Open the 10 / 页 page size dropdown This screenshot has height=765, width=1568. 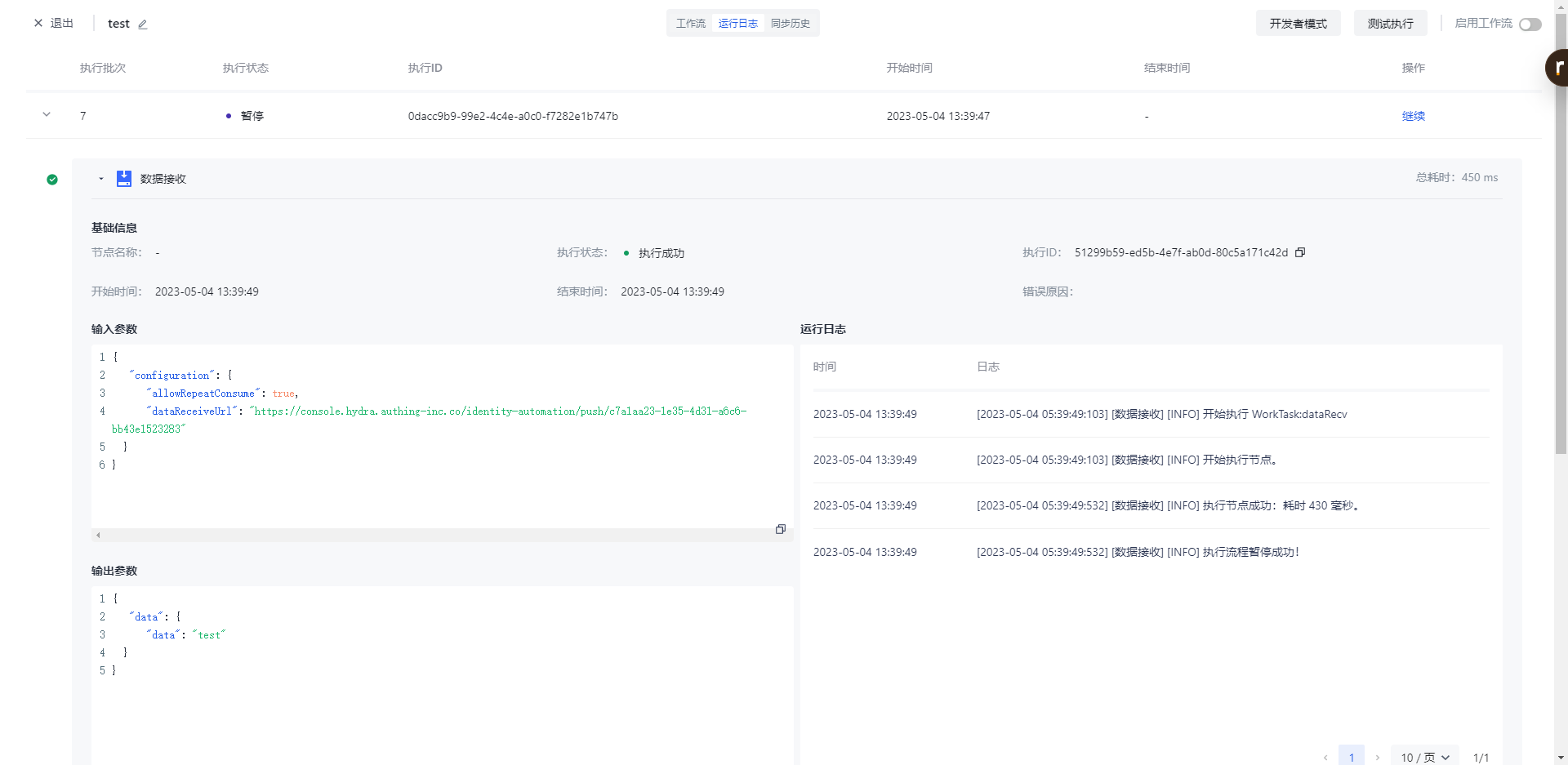[x=1424, y=758]
